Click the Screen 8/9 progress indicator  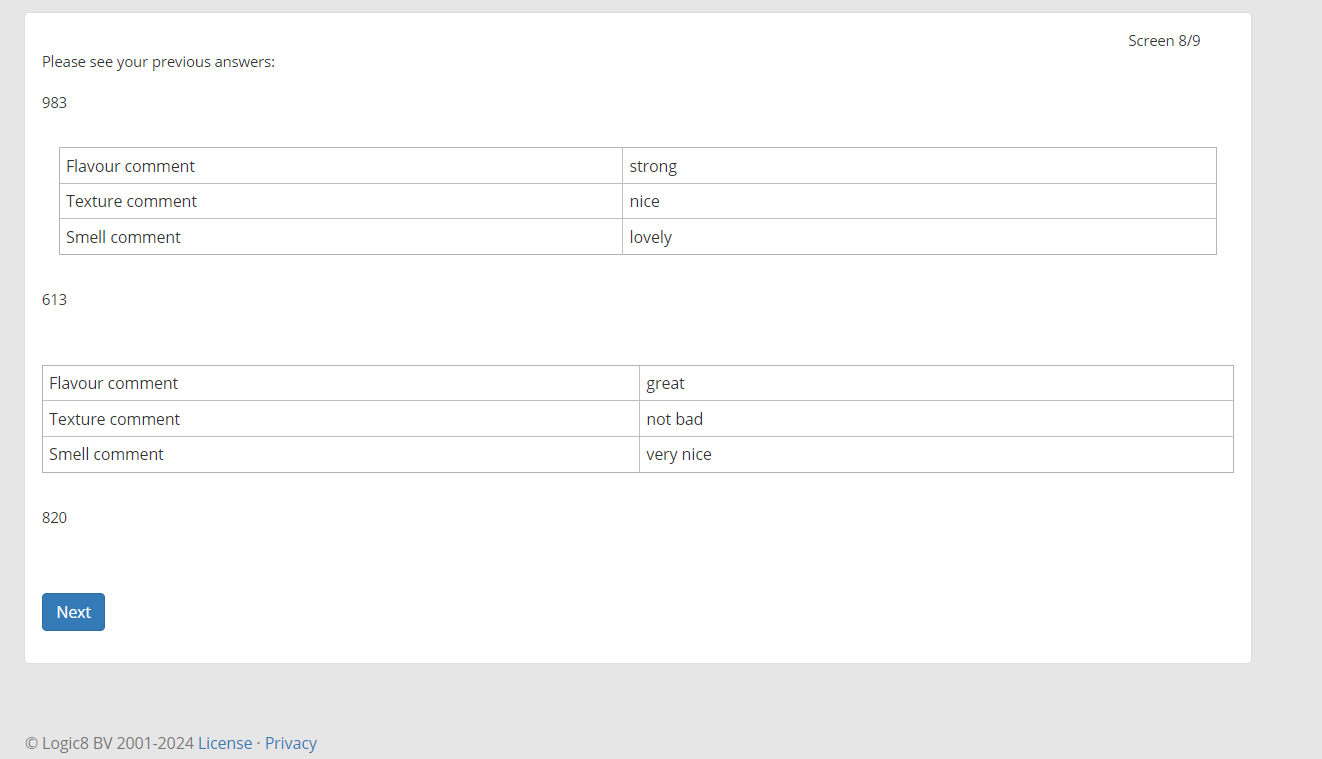point(1164,41)
